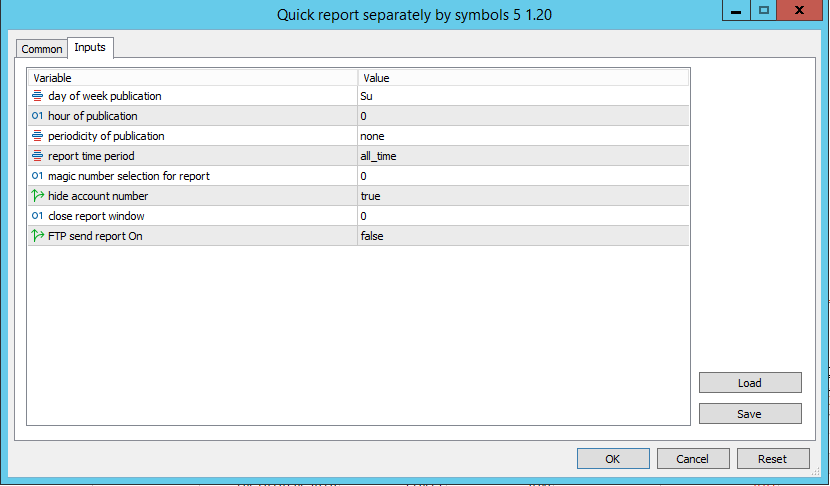This screenshot has width=830, height=486.
Task: Switch to the Common tab
Action: click(x=42, y=49)
